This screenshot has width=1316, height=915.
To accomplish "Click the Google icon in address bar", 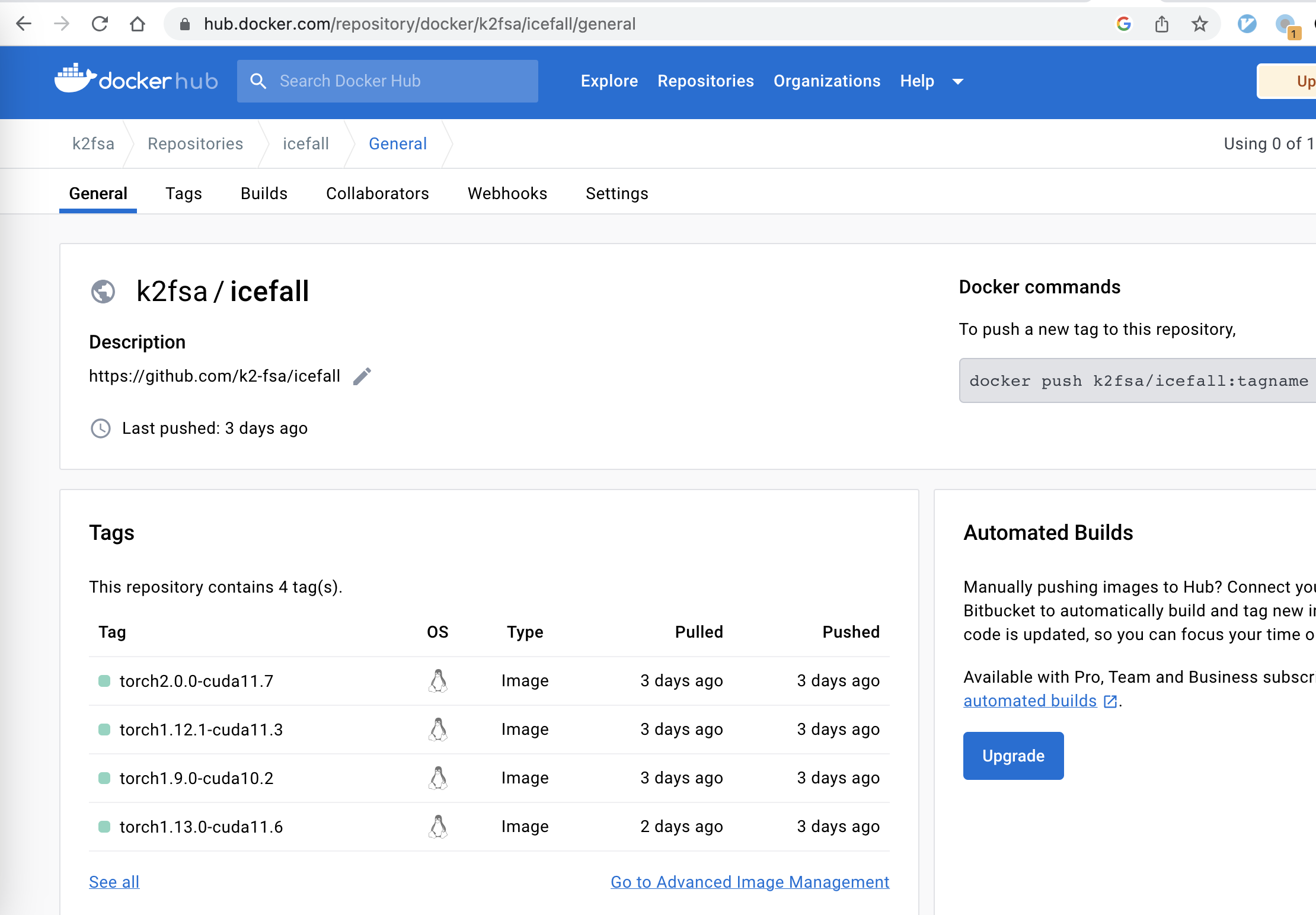I will pos(1123,24).
